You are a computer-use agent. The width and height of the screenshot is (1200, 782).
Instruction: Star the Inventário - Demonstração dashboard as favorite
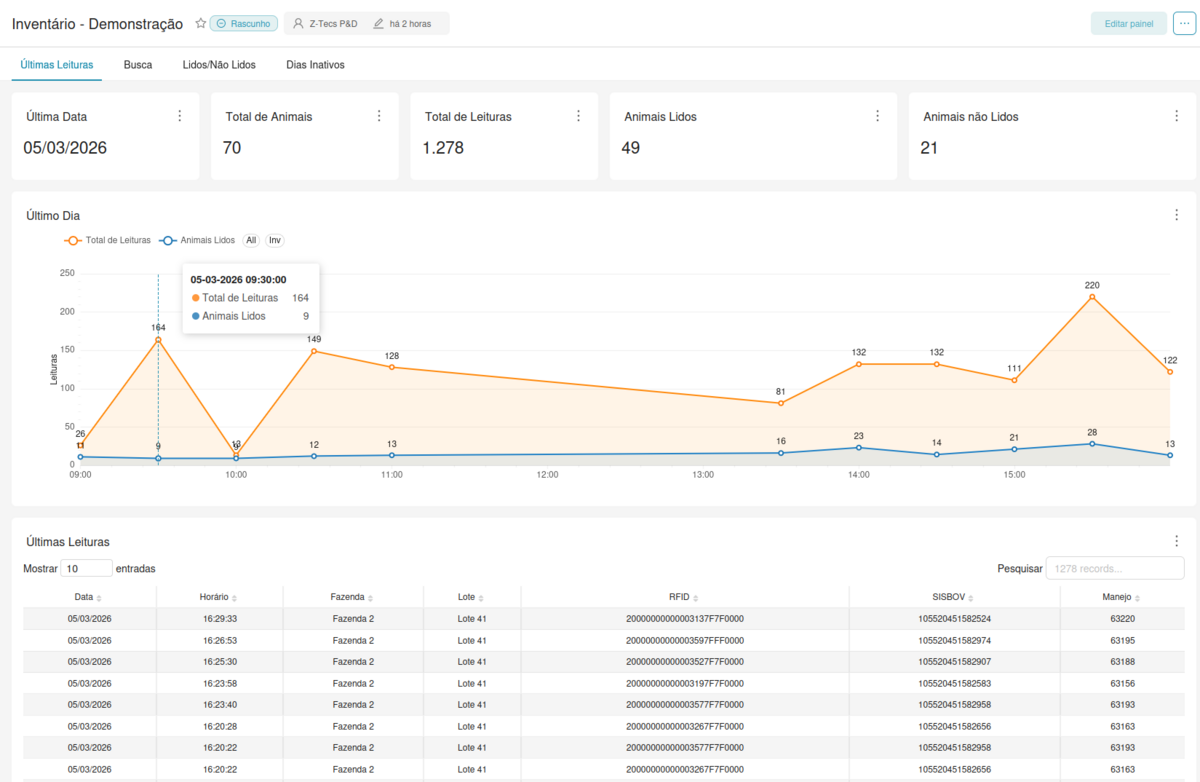201,23
